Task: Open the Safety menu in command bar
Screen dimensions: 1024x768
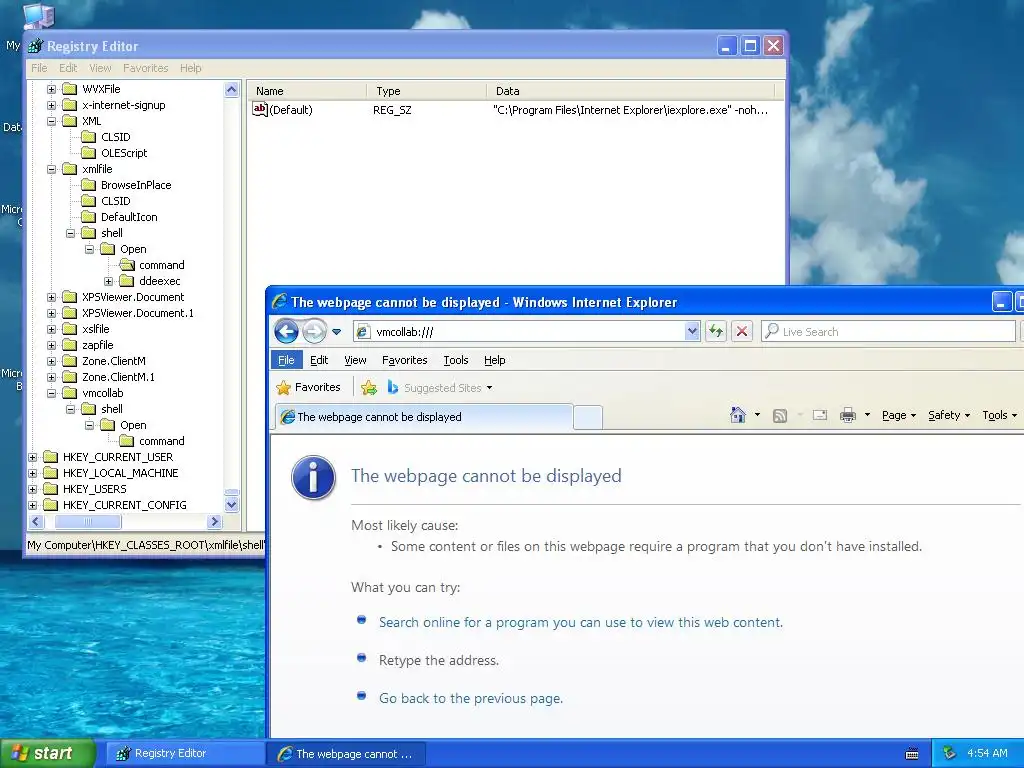Action: tap(949, 415)
